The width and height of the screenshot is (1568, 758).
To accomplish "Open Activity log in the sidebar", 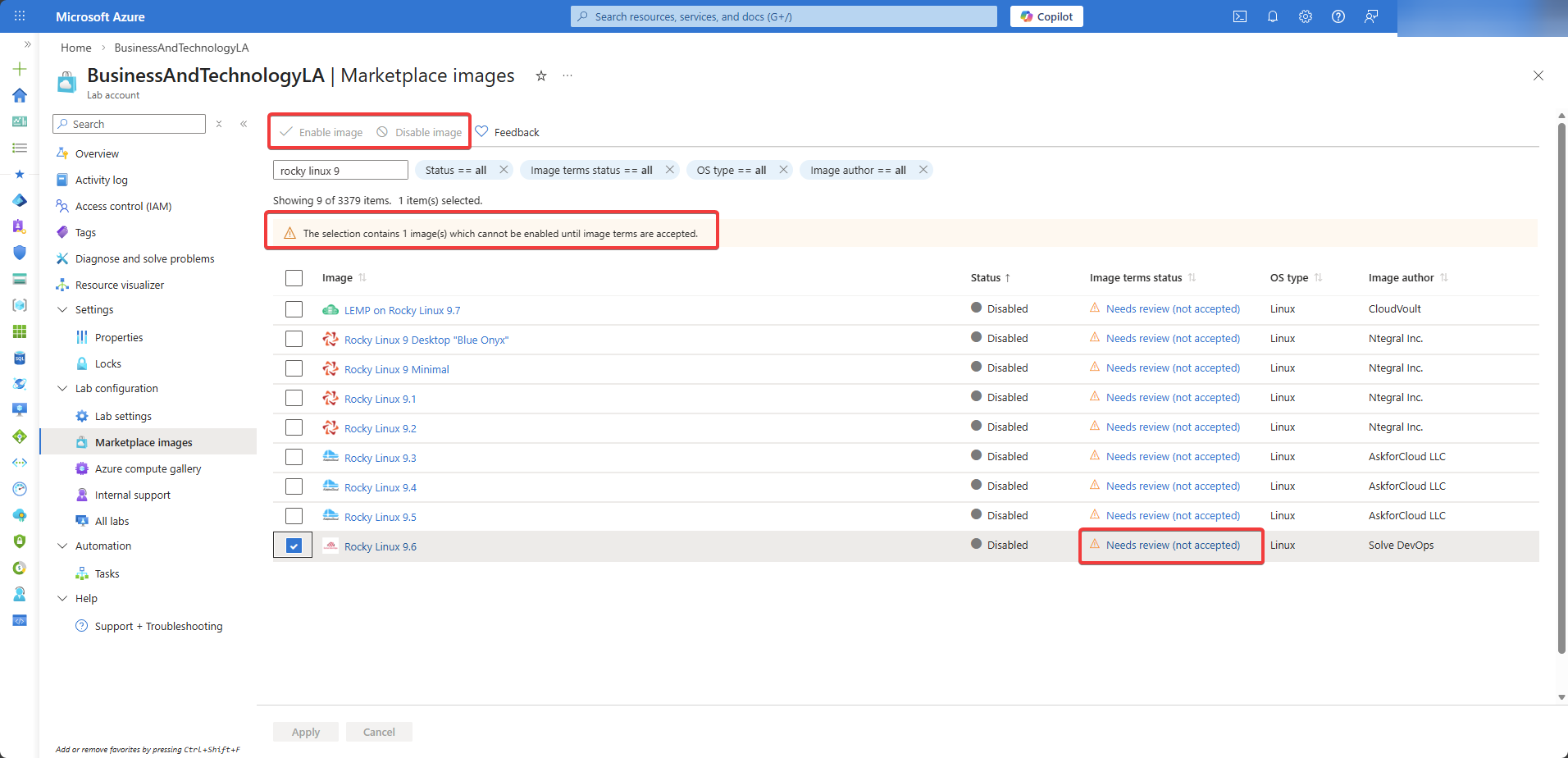I will point(101,180).
